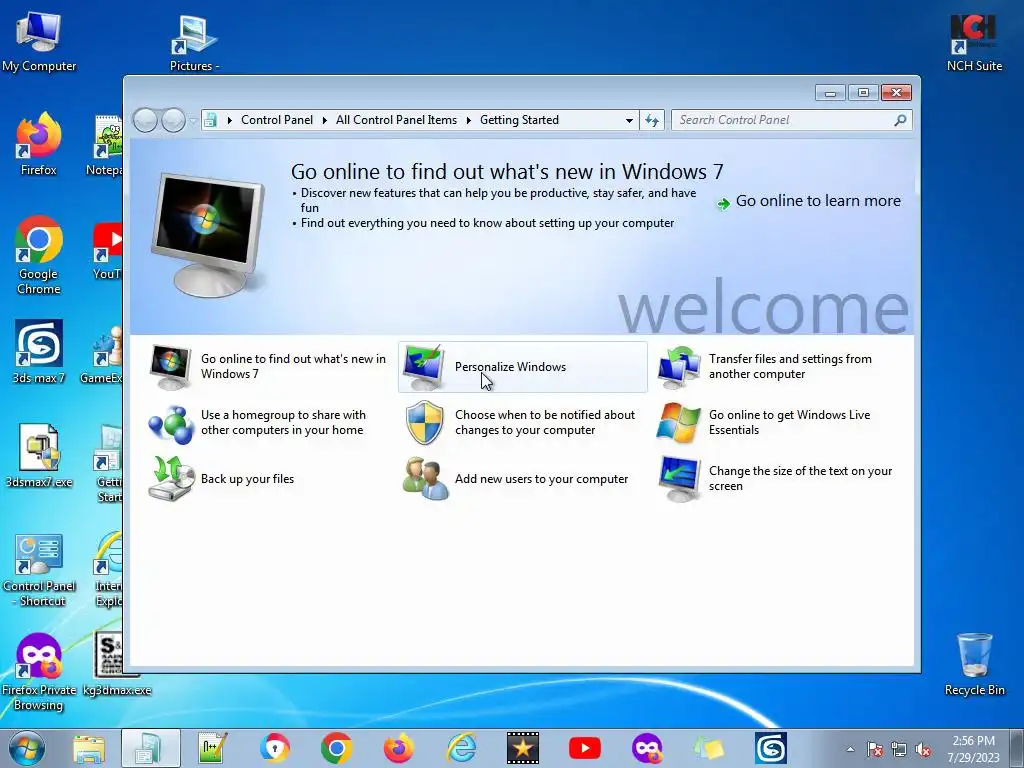Open Windows Explorer folder in the taskbar
Image resolution: width=1024 pixels, height=768 pixels.
89,748
